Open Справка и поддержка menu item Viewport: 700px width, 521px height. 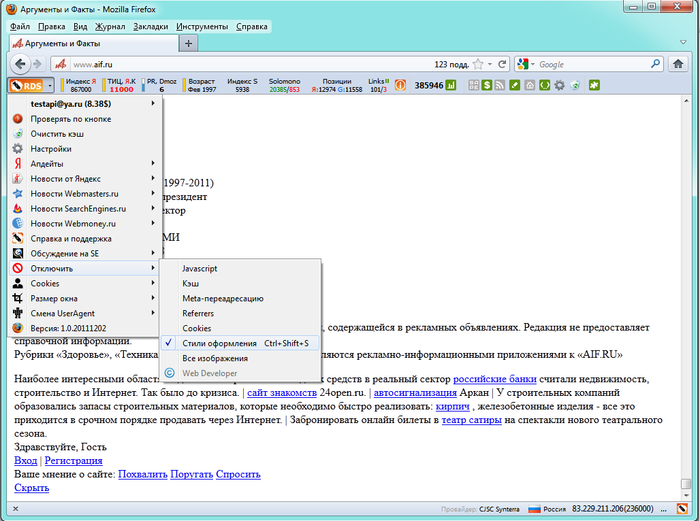click(85, 238)
